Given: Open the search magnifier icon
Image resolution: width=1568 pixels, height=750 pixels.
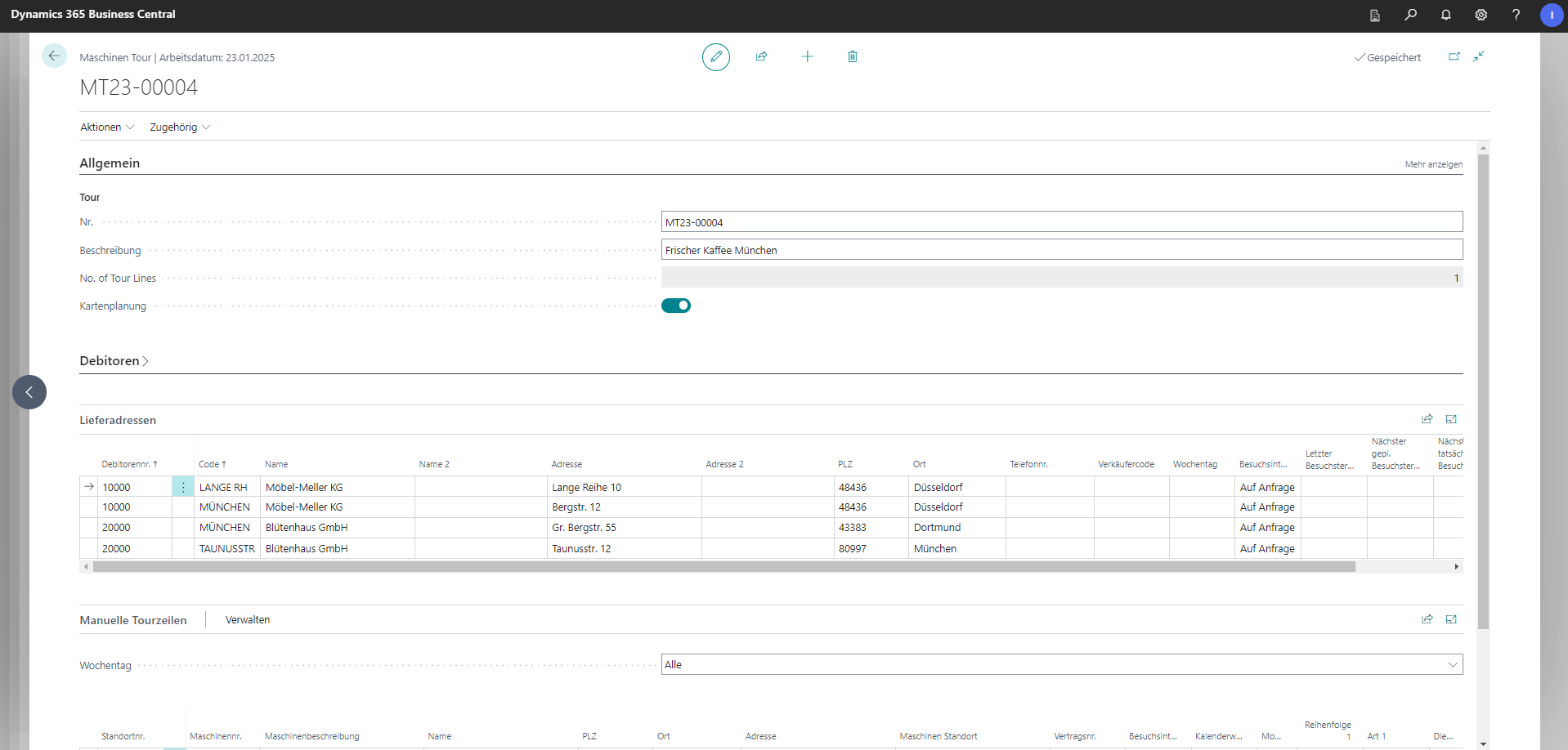Looking at the screenshot, I should 1410,15.
